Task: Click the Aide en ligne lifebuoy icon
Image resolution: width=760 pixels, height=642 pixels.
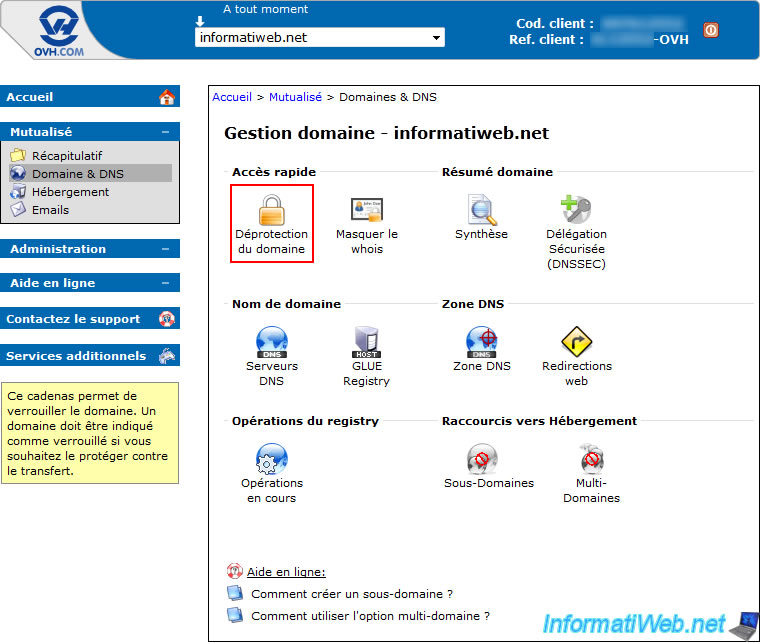Action: click(x=235, y=571)
